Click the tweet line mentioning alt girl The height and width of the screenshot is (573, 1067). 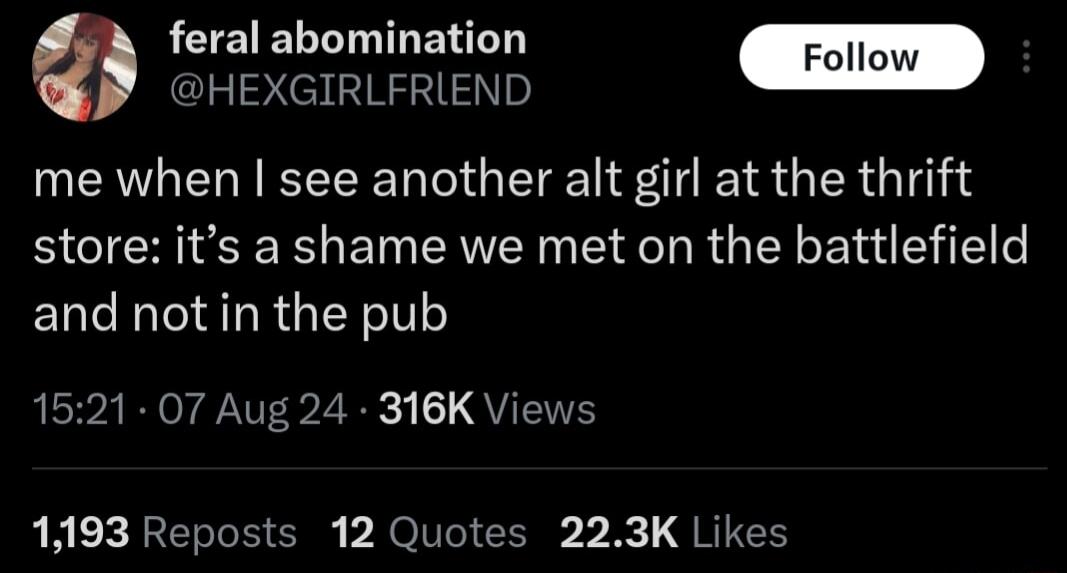503,181
